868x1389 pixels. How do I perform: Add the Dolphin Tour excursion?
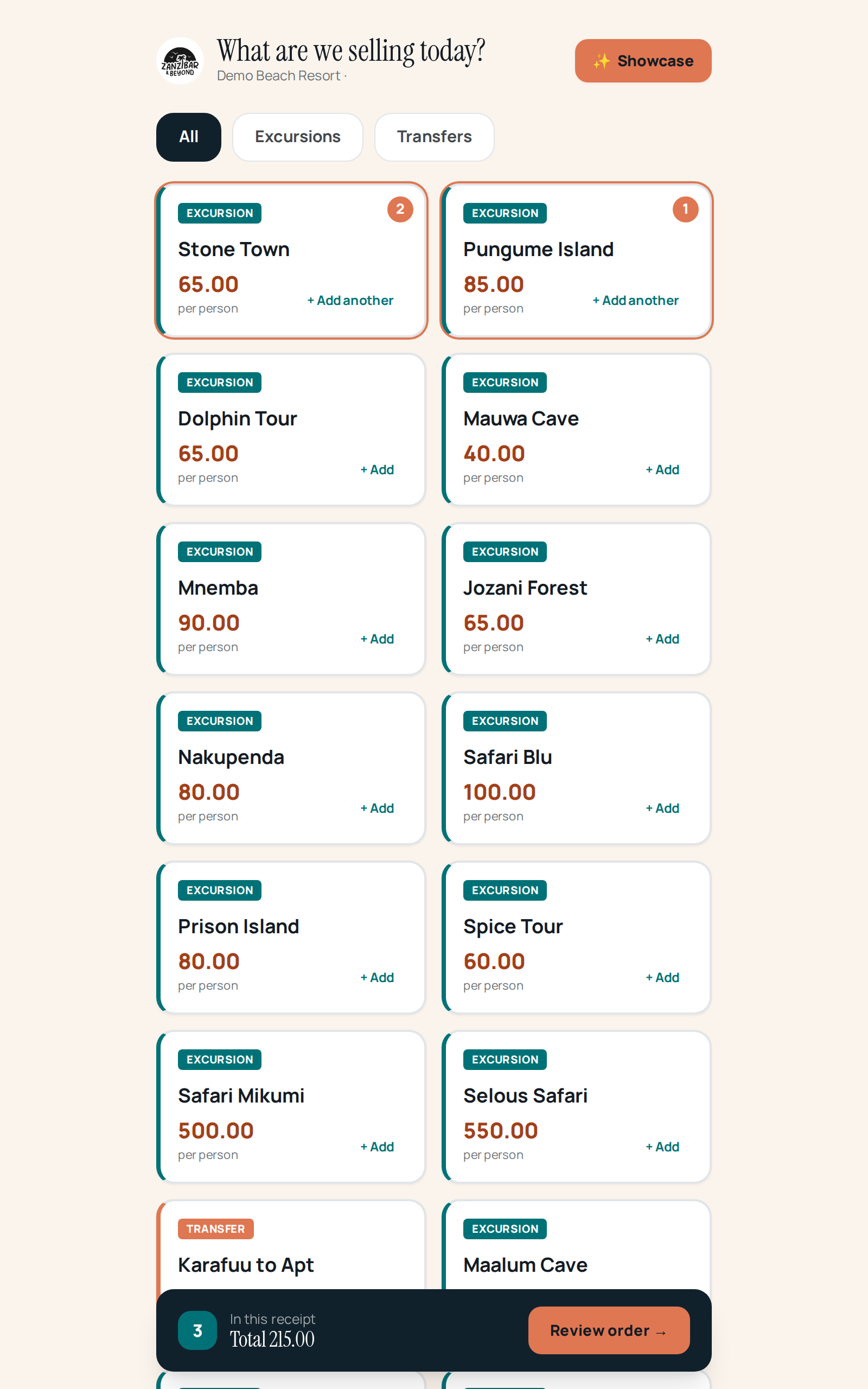pos(376,469)
